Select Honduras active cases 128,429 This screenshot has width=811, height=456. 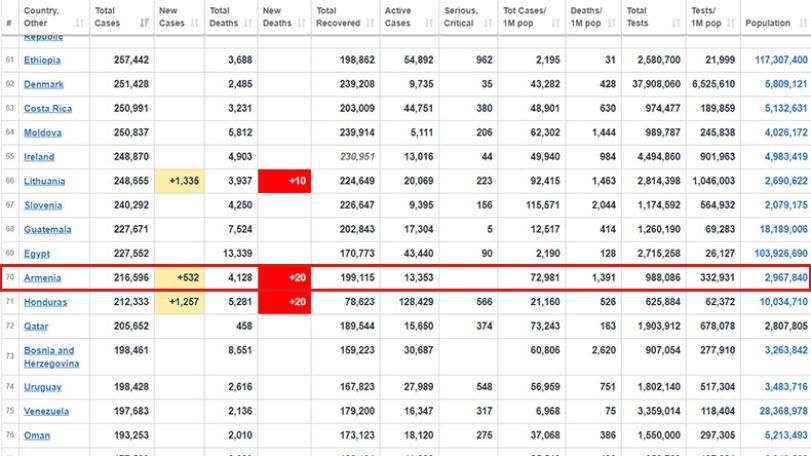[x=416, y=302]
